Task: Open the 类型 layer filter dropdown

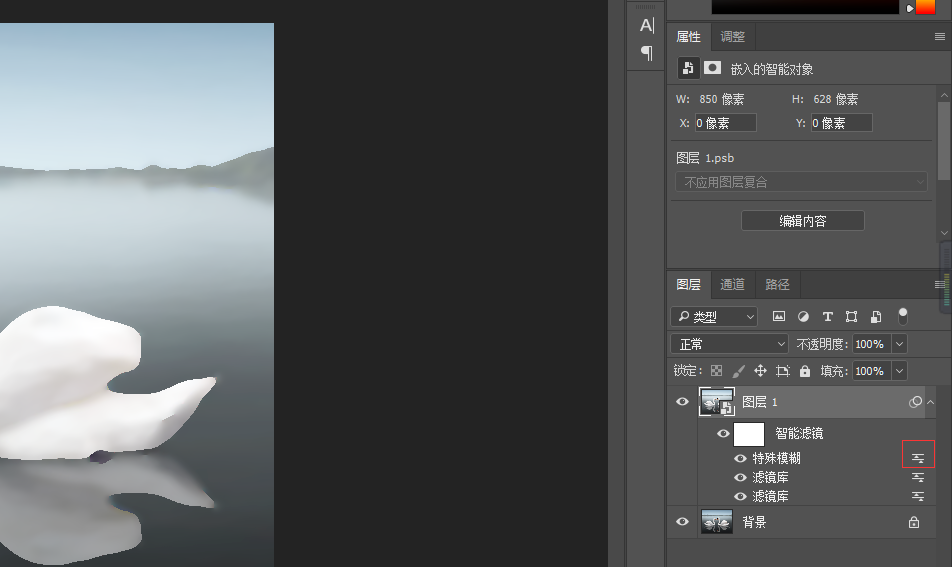Action: pos(714,316)
